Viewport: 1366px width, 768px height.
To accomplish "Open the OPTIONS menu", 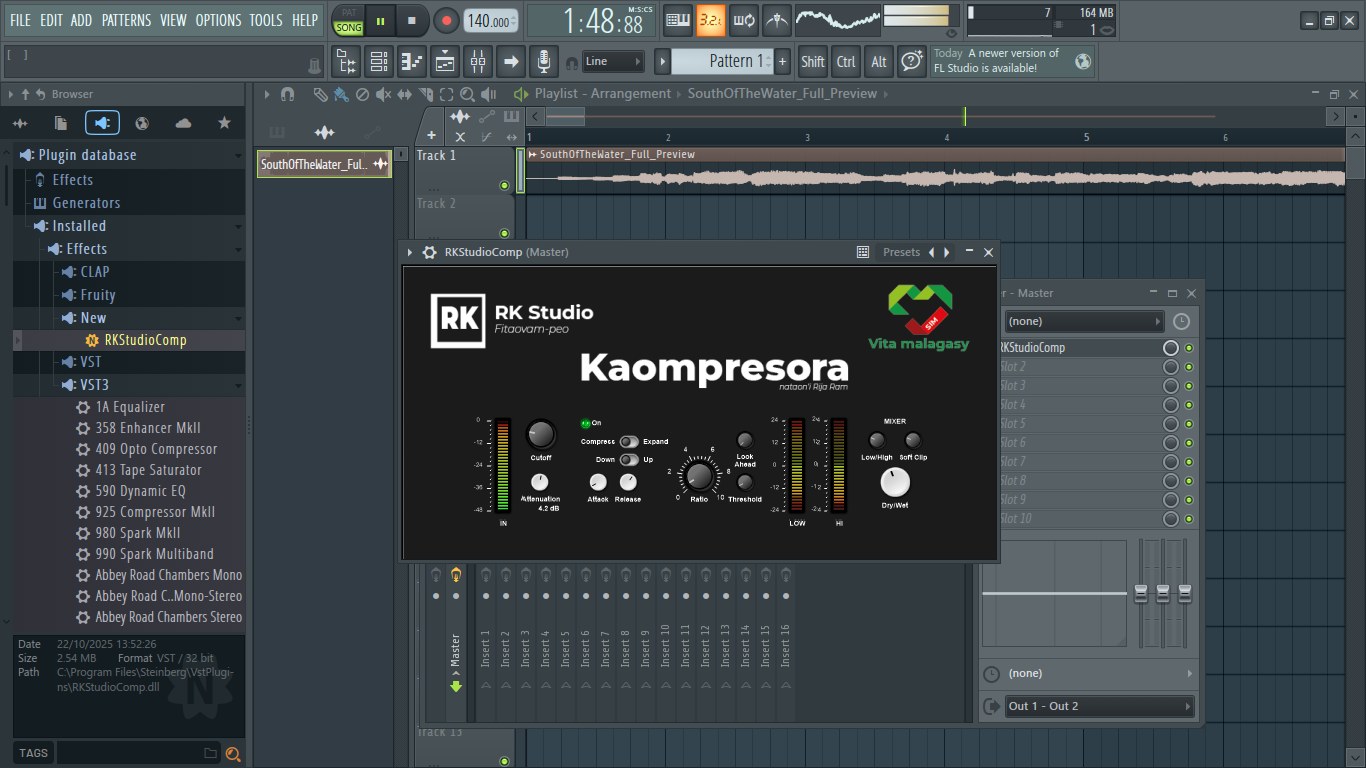I will [x=218, y=20].
